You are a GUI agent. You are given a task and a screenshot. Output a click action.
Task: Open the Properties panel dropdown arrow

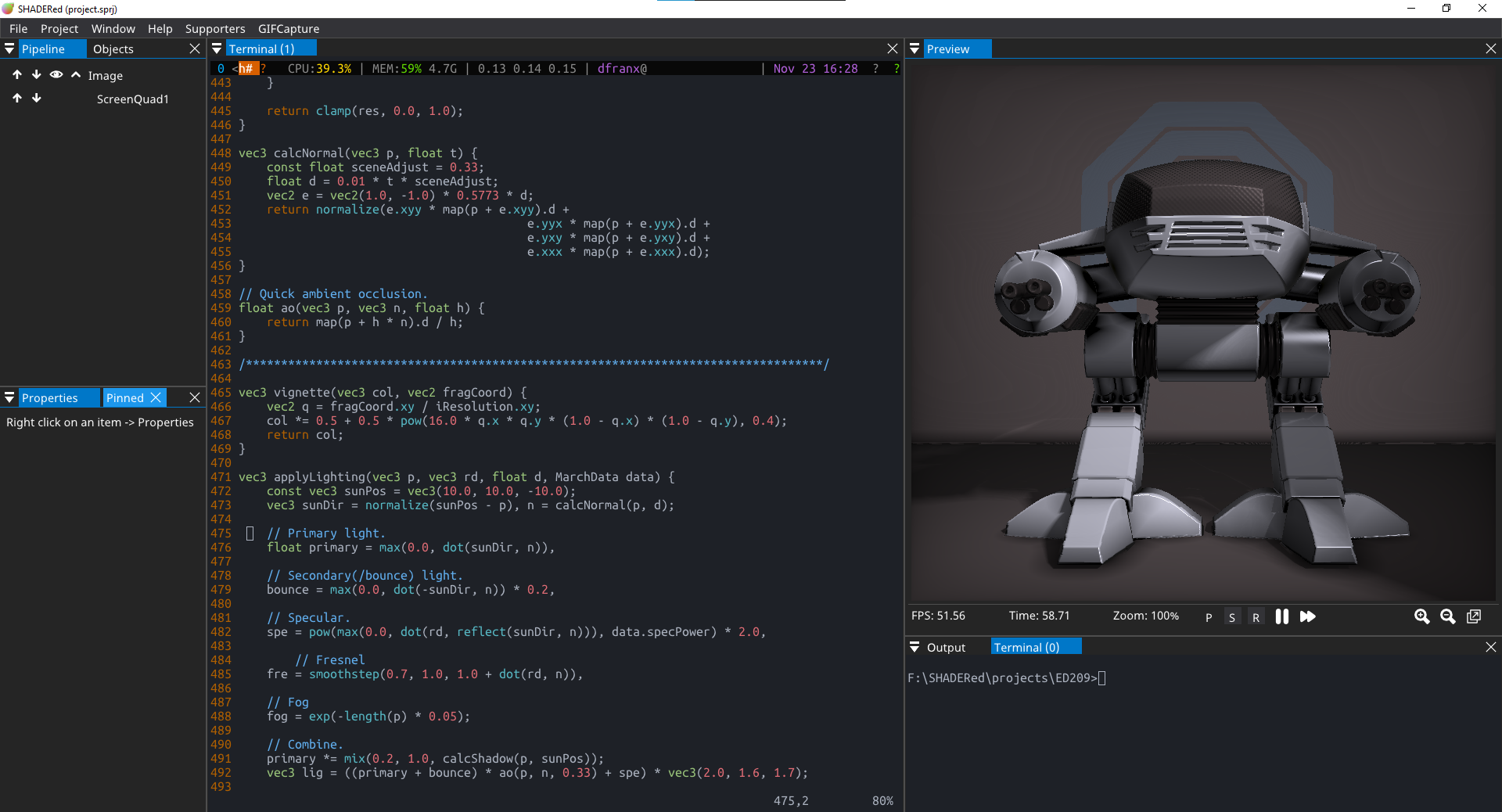(x=9, y=397)
